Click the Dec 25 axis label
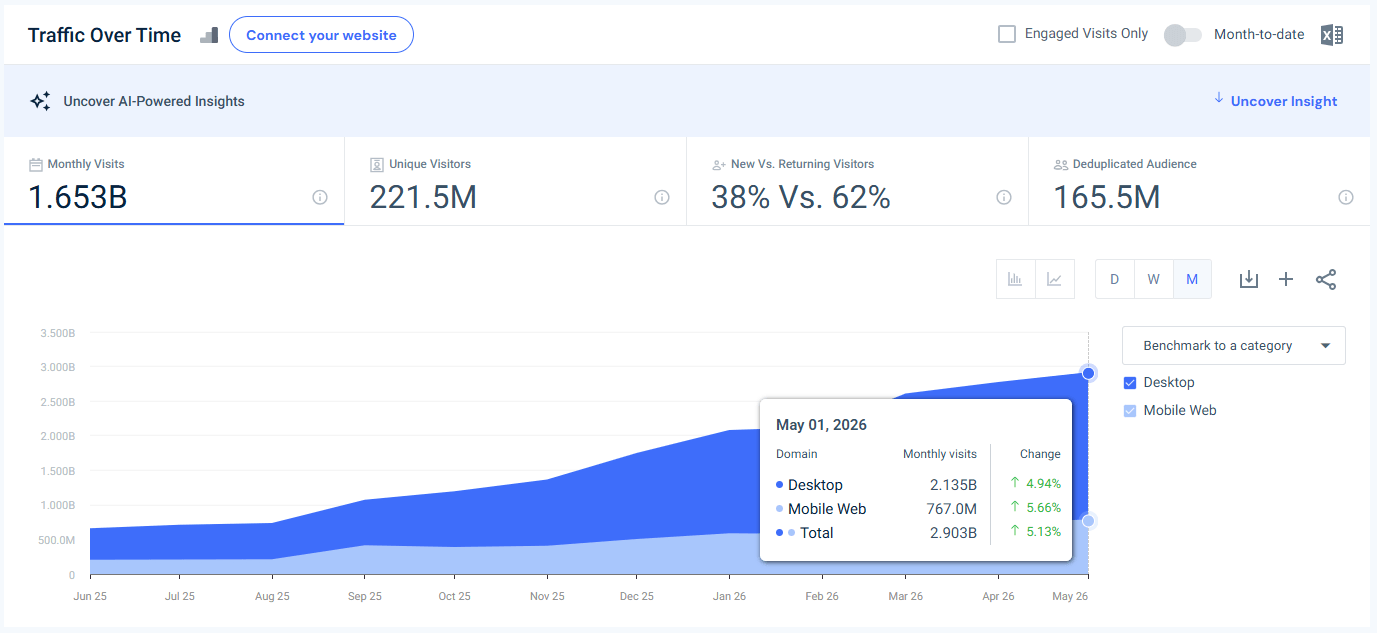Image resolution: width=1377 pixels, height=633 pixels. (636, 596)
